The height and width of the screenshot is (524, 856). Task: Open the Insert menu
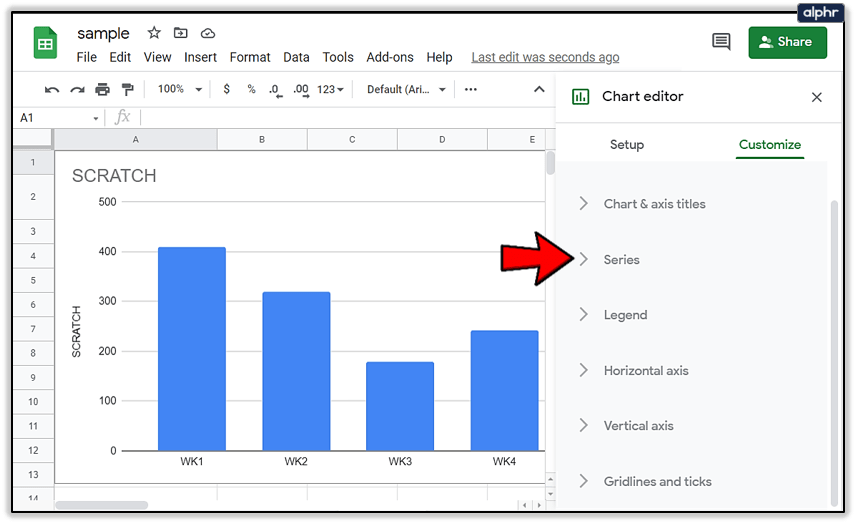[x=200, y=57]
